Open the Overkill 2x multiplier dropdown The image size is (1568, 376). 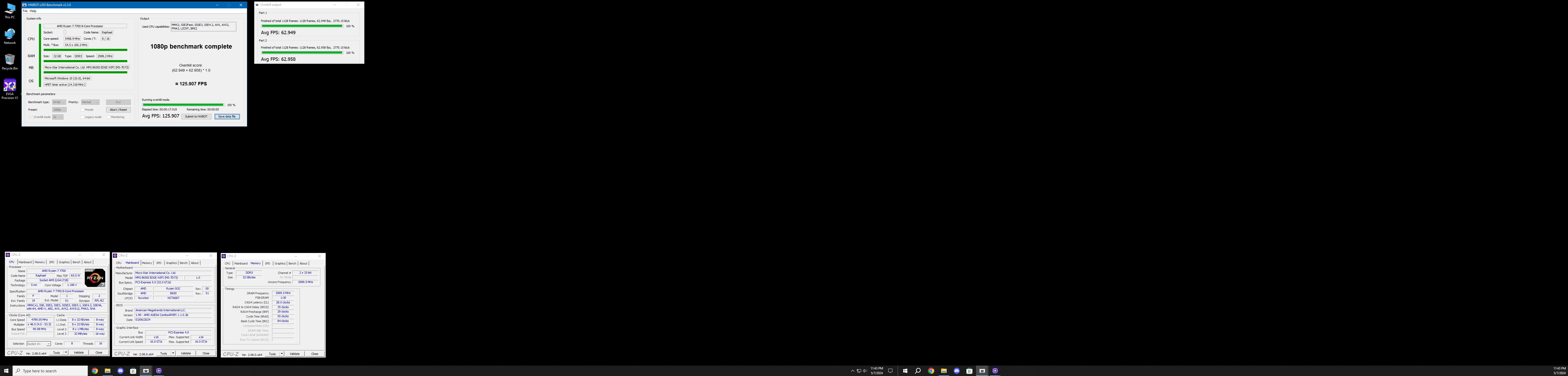(x=58, y=117)
